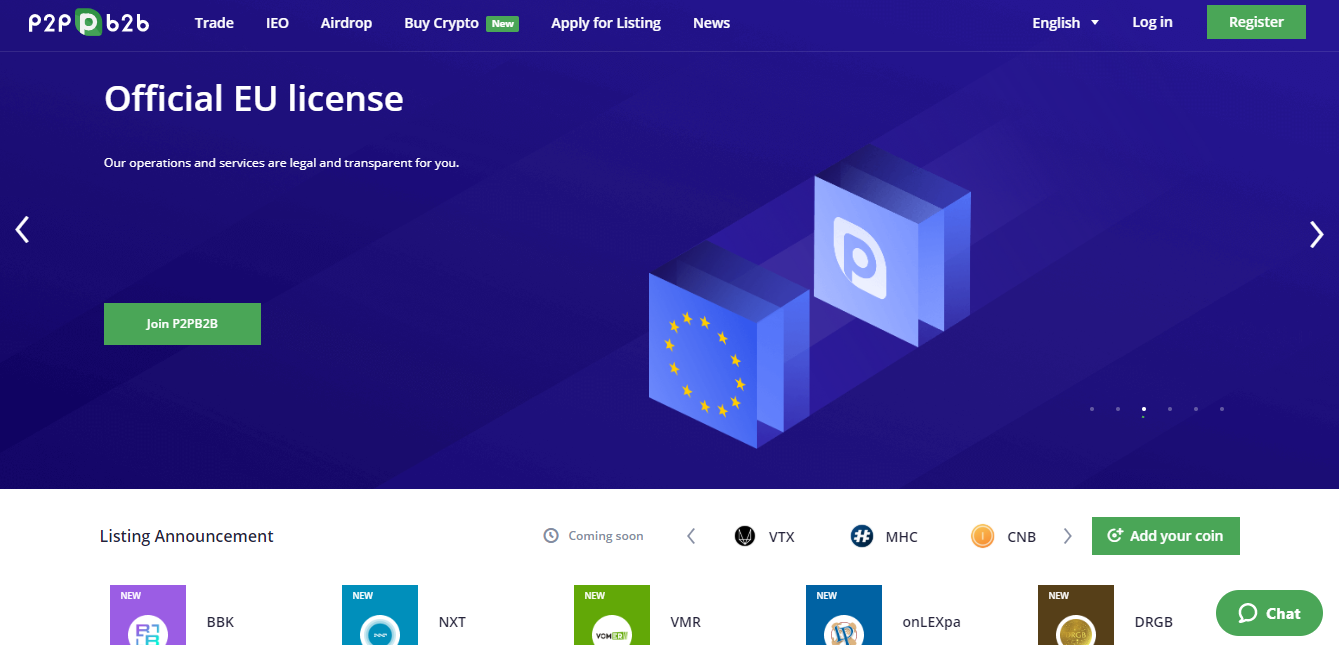Select the first carousel dot

(x=1092, y=409)
